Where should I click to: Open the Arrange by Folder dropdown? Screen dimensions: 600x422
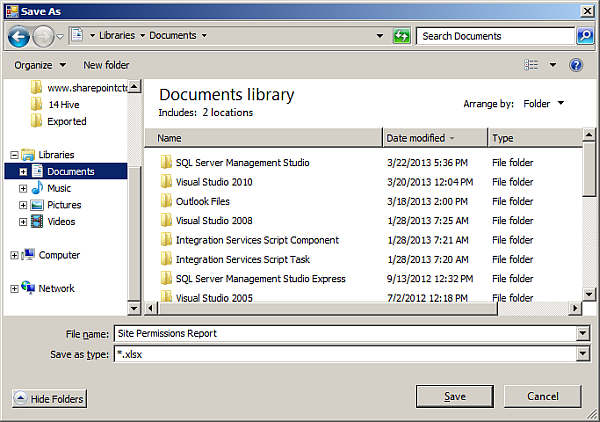click(x=544, y=103)
